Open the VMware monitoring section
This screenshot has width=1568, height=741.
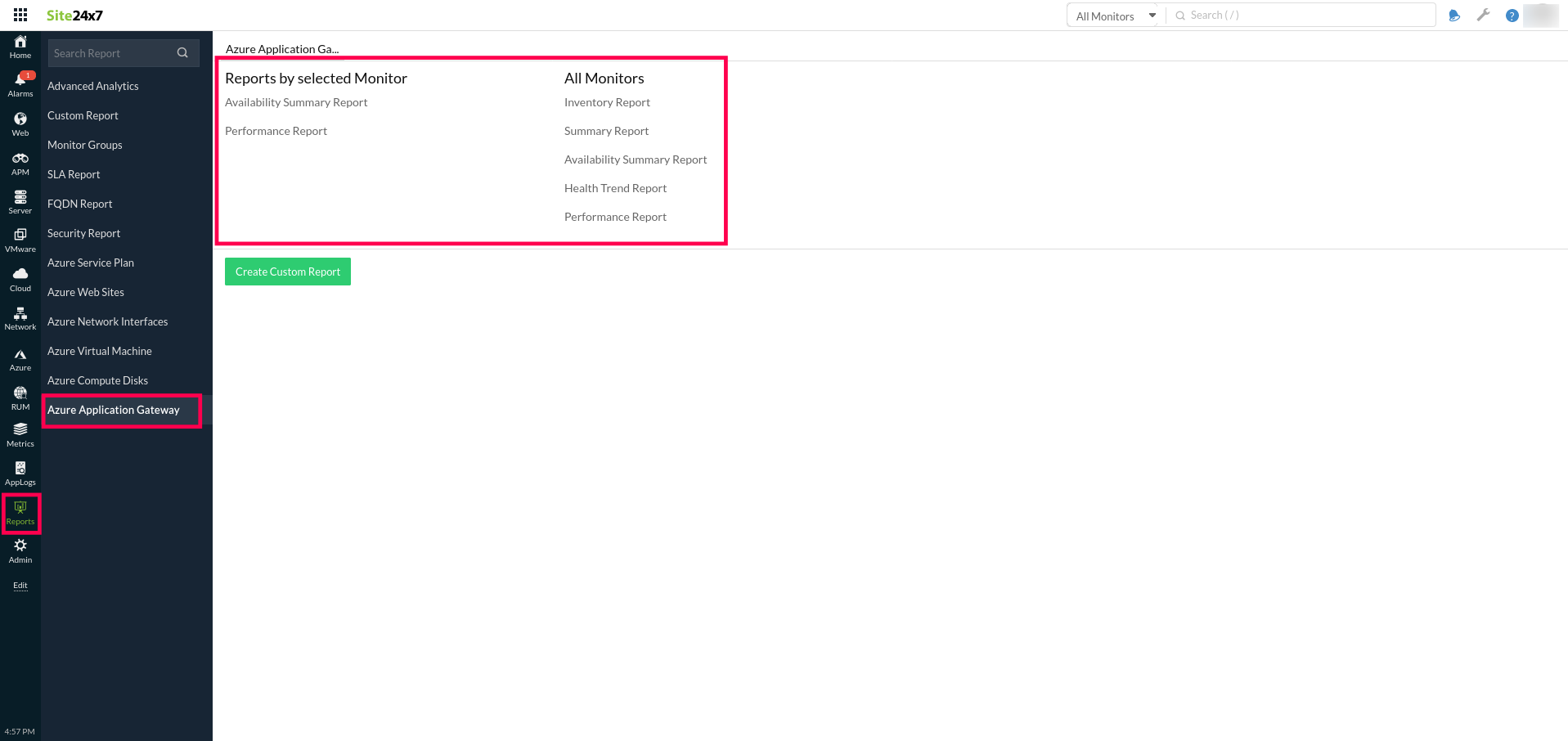click(20, 240)
